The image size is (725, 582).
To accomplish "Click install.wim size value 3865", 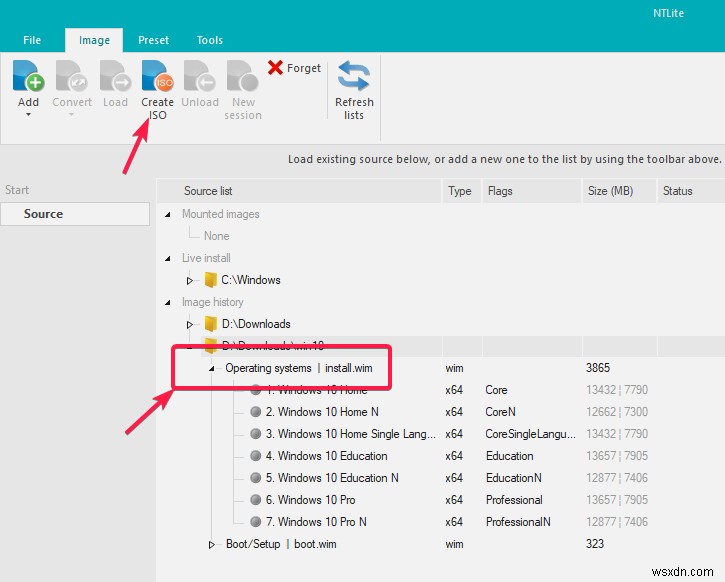I will click(598, 368).
